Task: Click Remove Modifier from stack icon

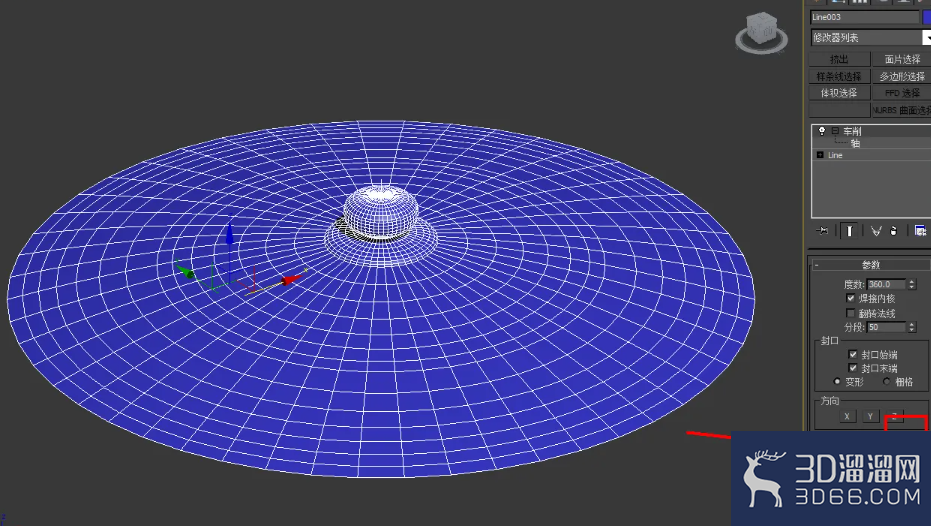Action: coord(894,231)
